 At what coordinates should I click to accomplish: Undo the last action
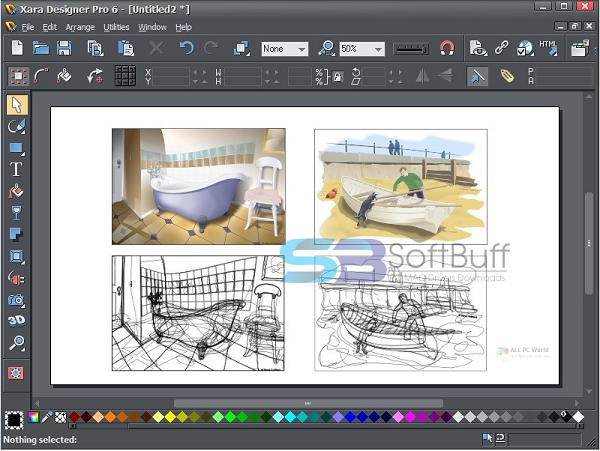point(187,49)
